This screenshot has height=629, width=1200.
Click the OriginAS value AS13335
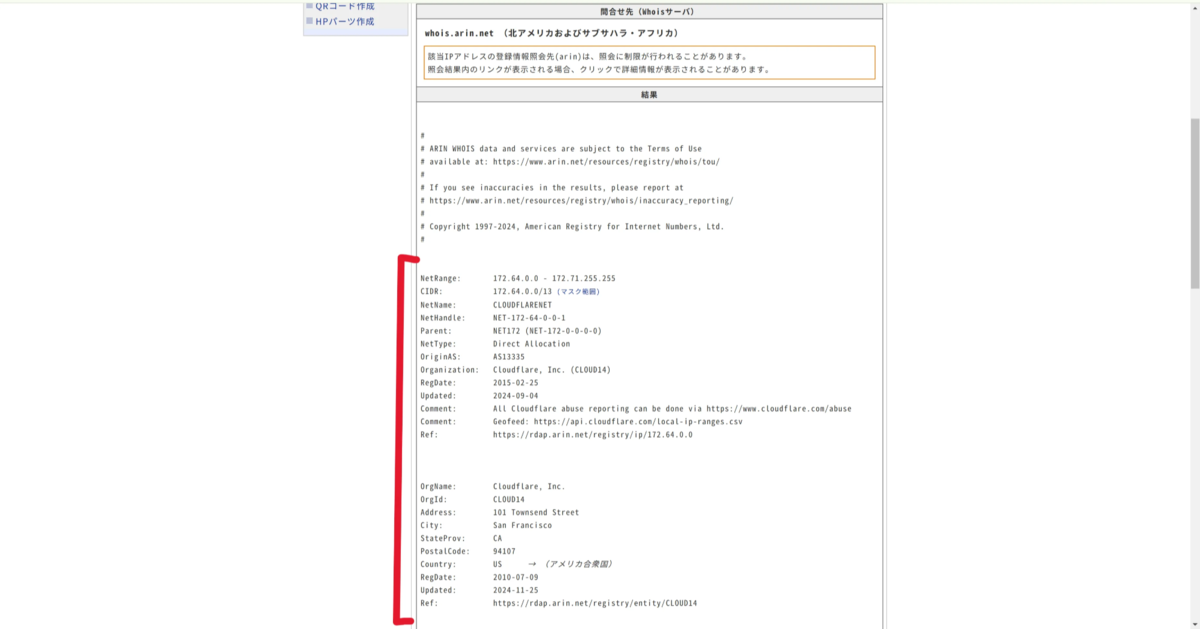click(x=509, y=356)
